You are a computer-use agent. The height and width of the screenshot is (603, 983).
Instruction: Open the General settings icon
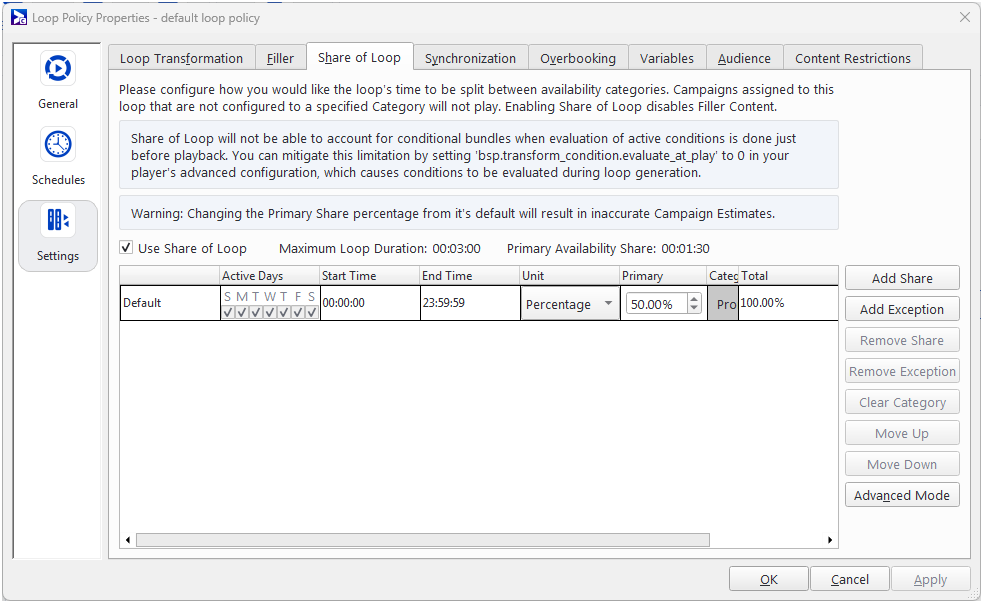click(x=58, y=69)
